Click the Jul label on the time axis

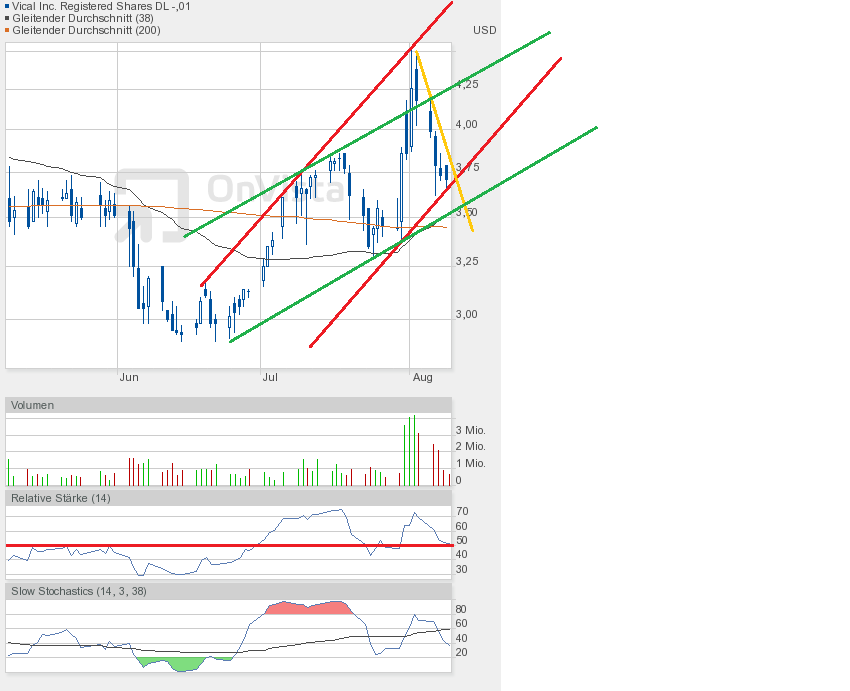click(x=270, y=378)
